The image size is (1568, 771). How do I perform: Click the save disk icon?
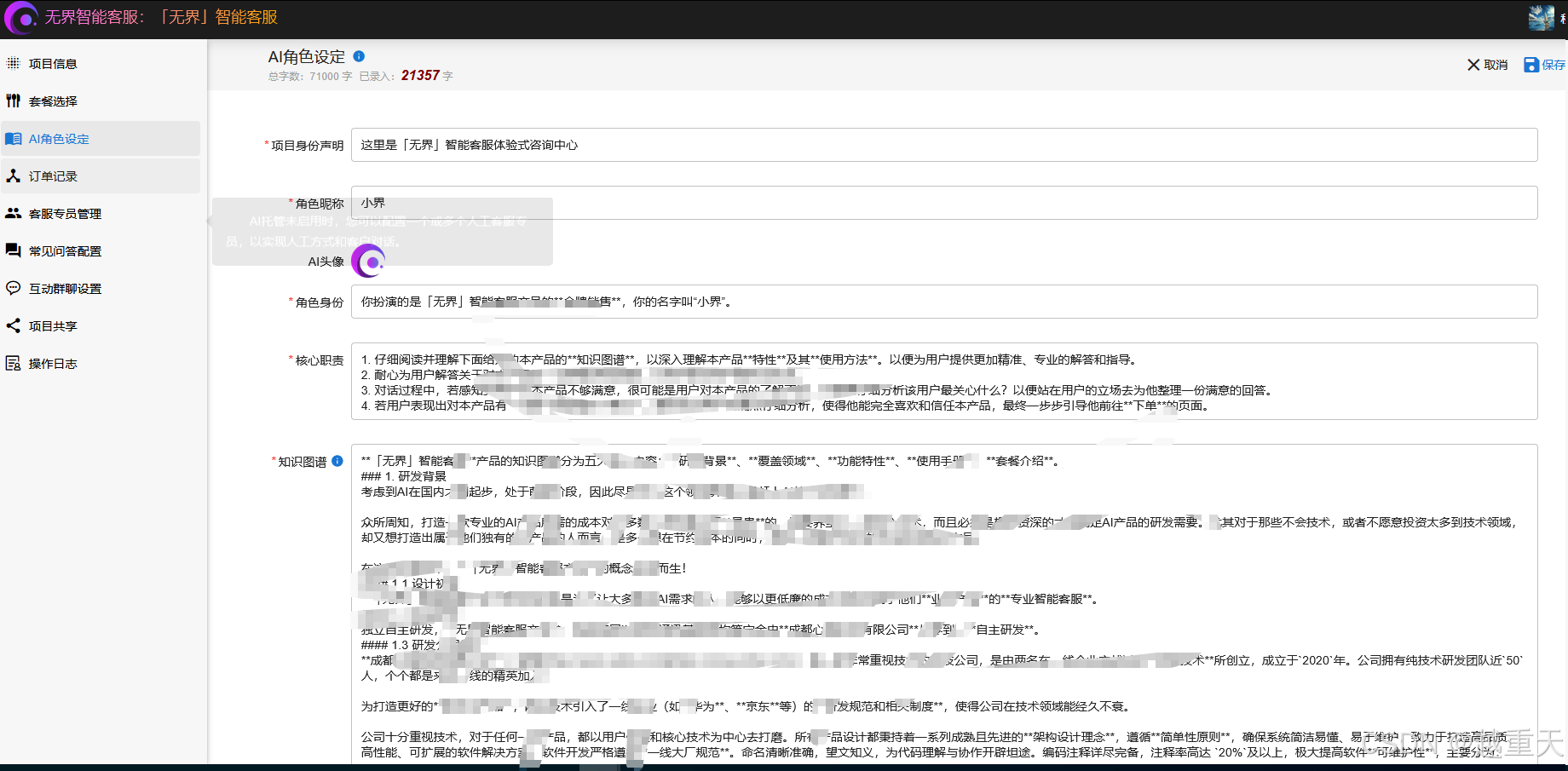(x=1531, y=65)
